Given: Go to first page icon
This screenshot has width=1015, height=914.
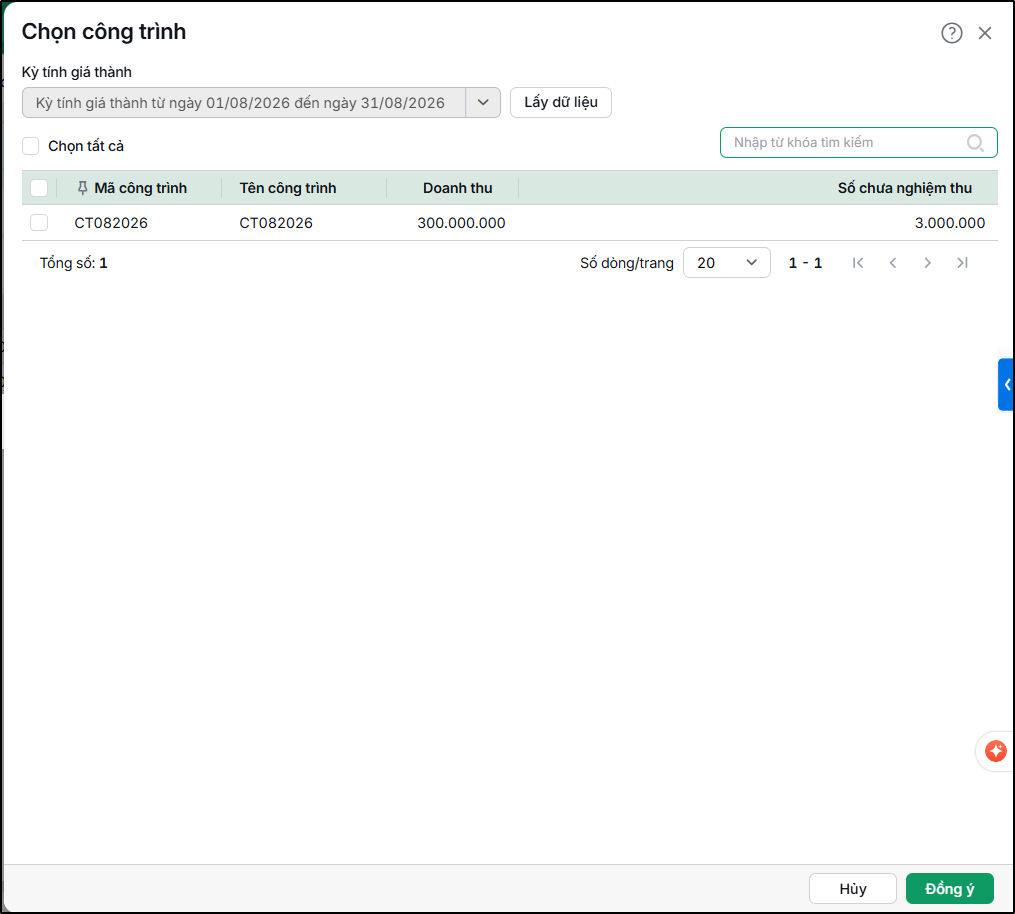Looking at the screenshot, I should tap(858, 263).
